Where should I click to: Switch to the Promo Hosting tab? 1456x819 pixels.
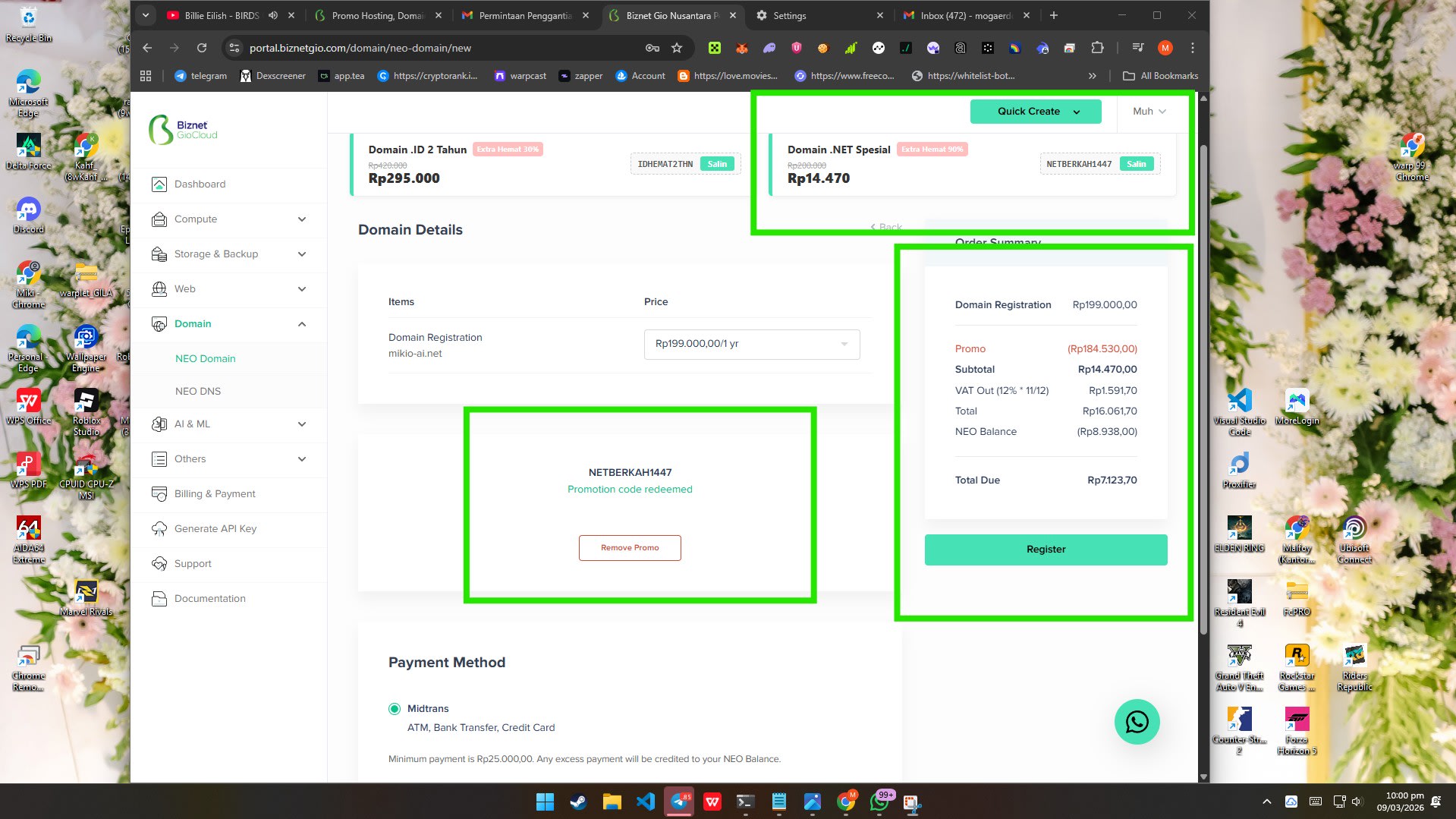pos(379,15)
